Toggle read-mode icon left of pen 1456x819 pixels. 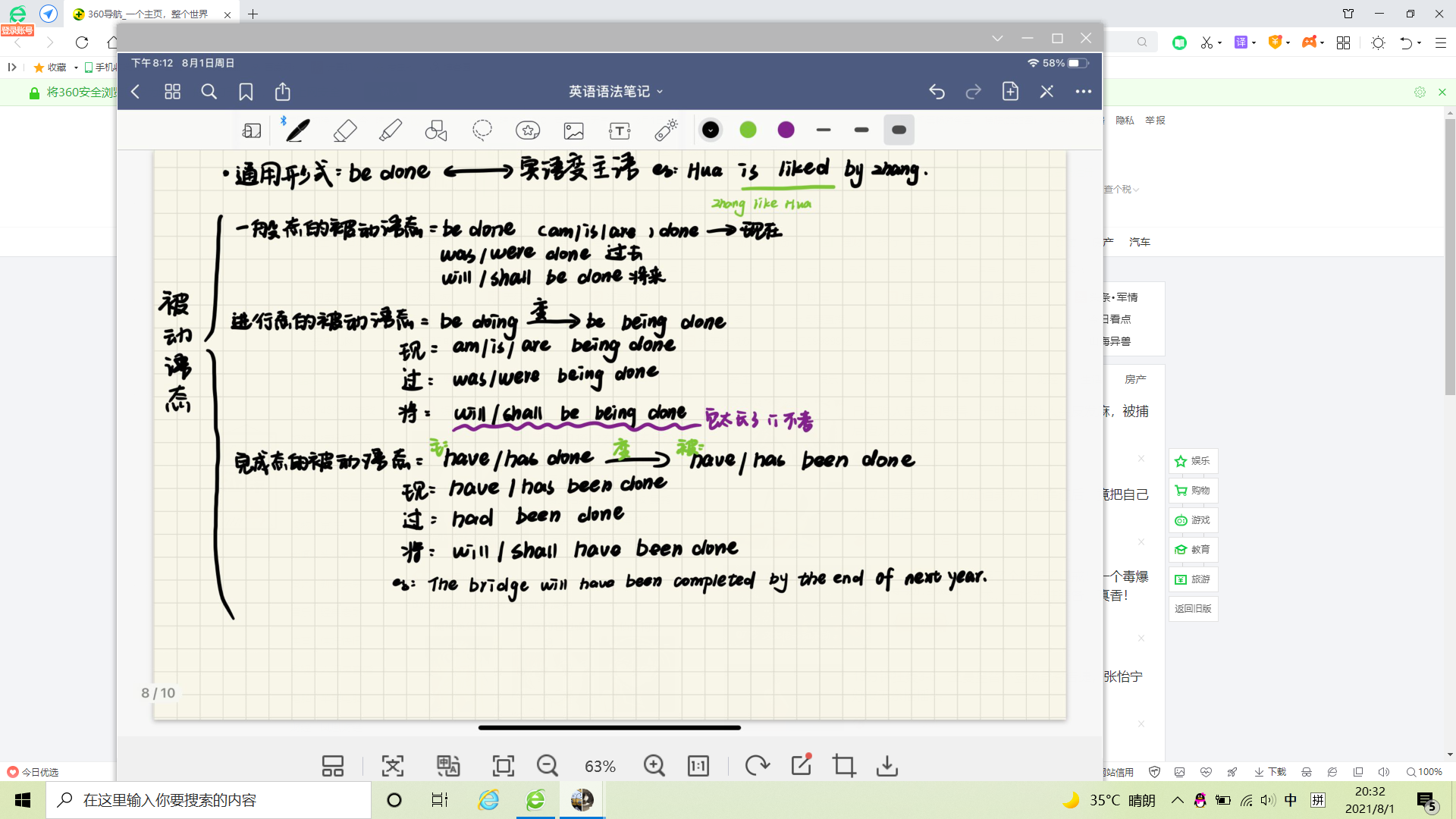[252, 130]
